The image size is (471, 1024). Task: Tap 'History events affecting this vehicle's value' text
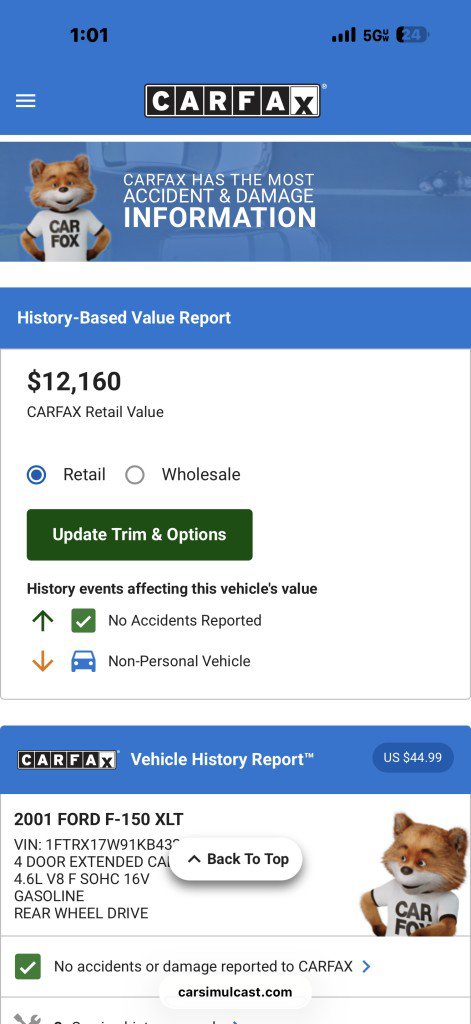(172, 588)
